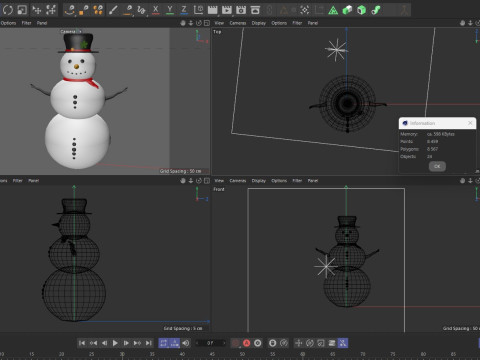Maximize the perspective viewport with its toggle icon
Viewport: 480px width, 360px height.
[207, 23]
